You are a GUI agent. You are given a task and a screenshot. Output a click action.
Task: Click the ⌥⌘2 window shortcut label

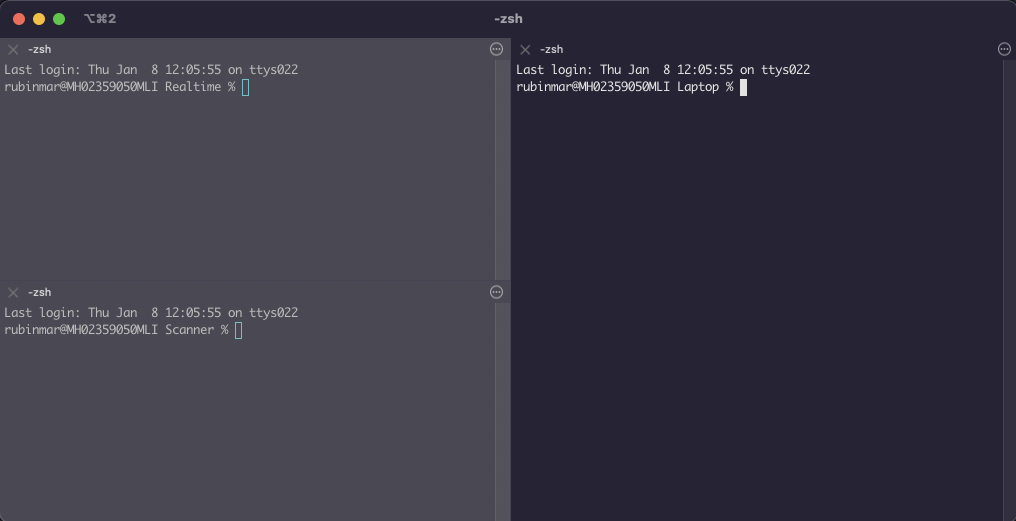(x=100, y=19)
